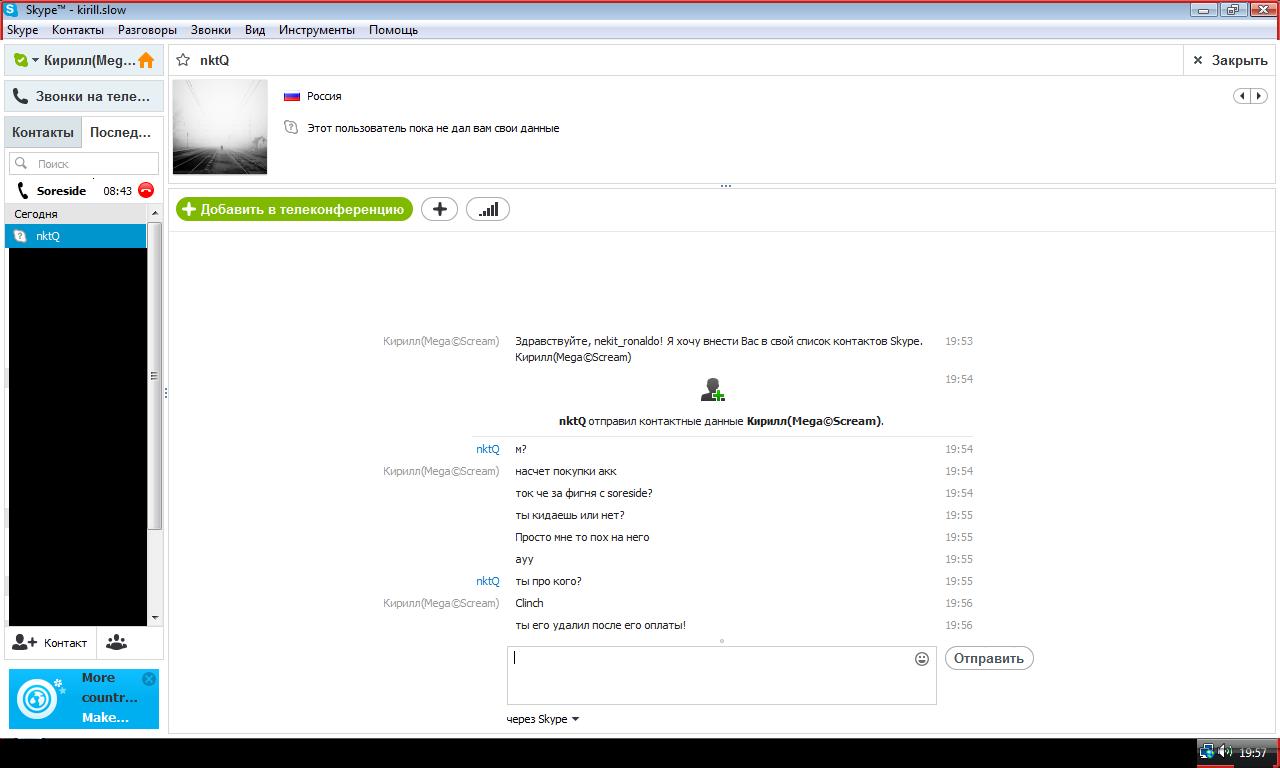
Task: Open the Skype menu
Action: click(x=22, y=30)
